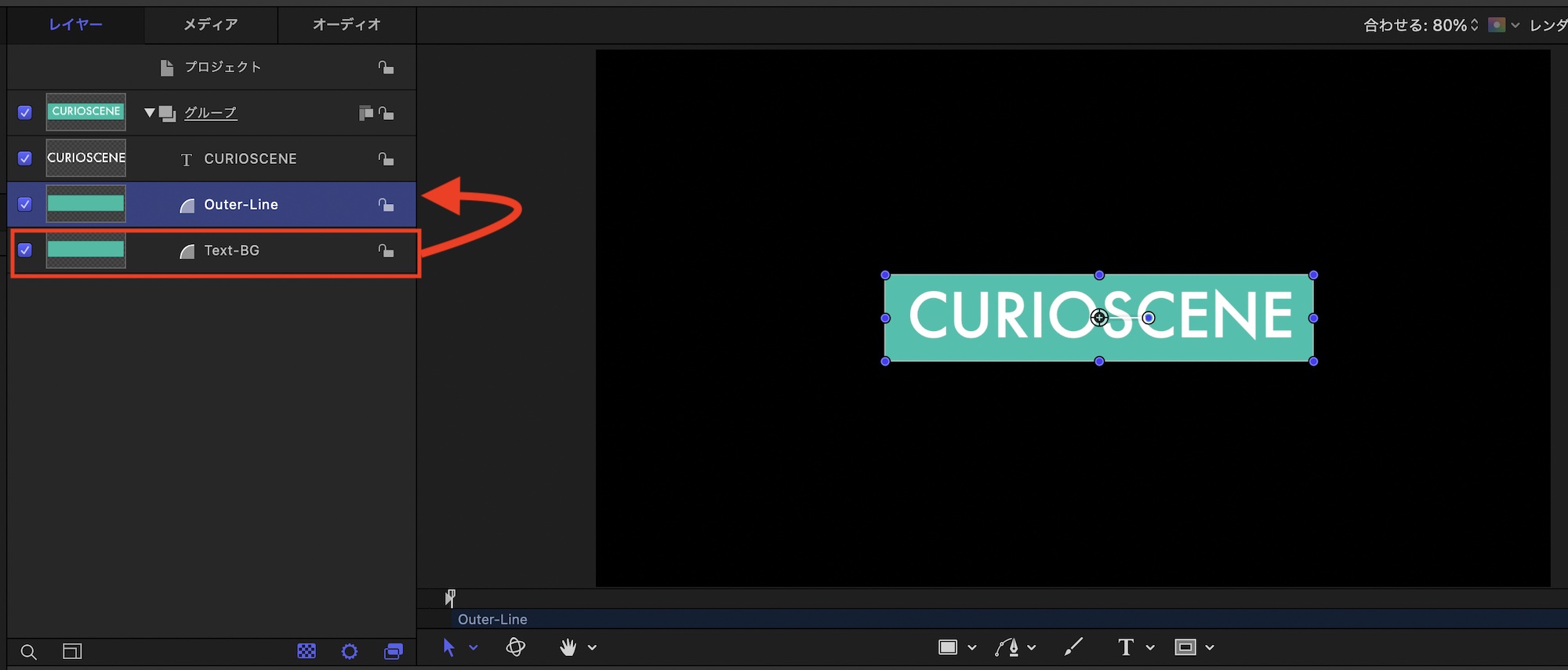The image size is (1568, 670).
Task: Click the プロジェクト document icon
Action: pos(166,68)
